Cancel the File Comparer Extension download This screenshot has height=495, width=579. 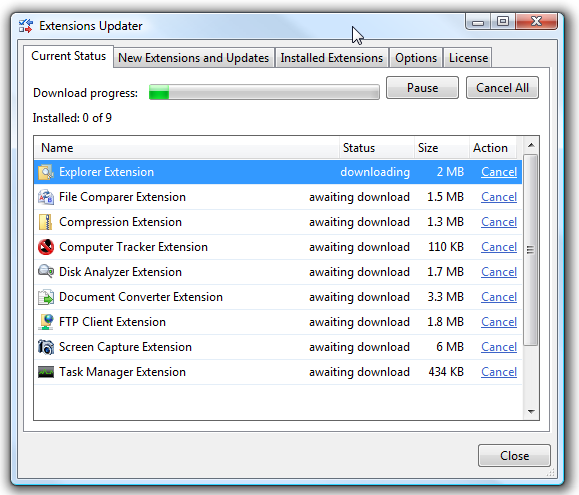(x=499, y=197)
